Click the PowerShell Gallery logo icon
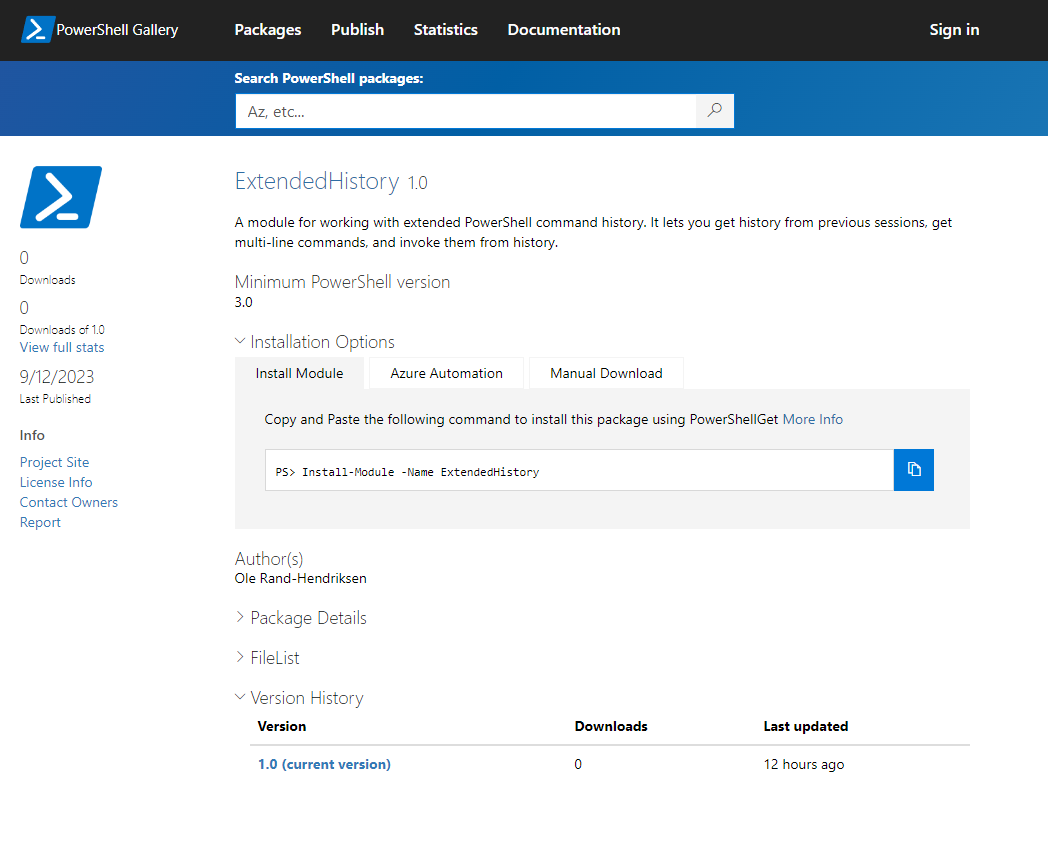This screenshot has width=1048, height=862. 37,30
